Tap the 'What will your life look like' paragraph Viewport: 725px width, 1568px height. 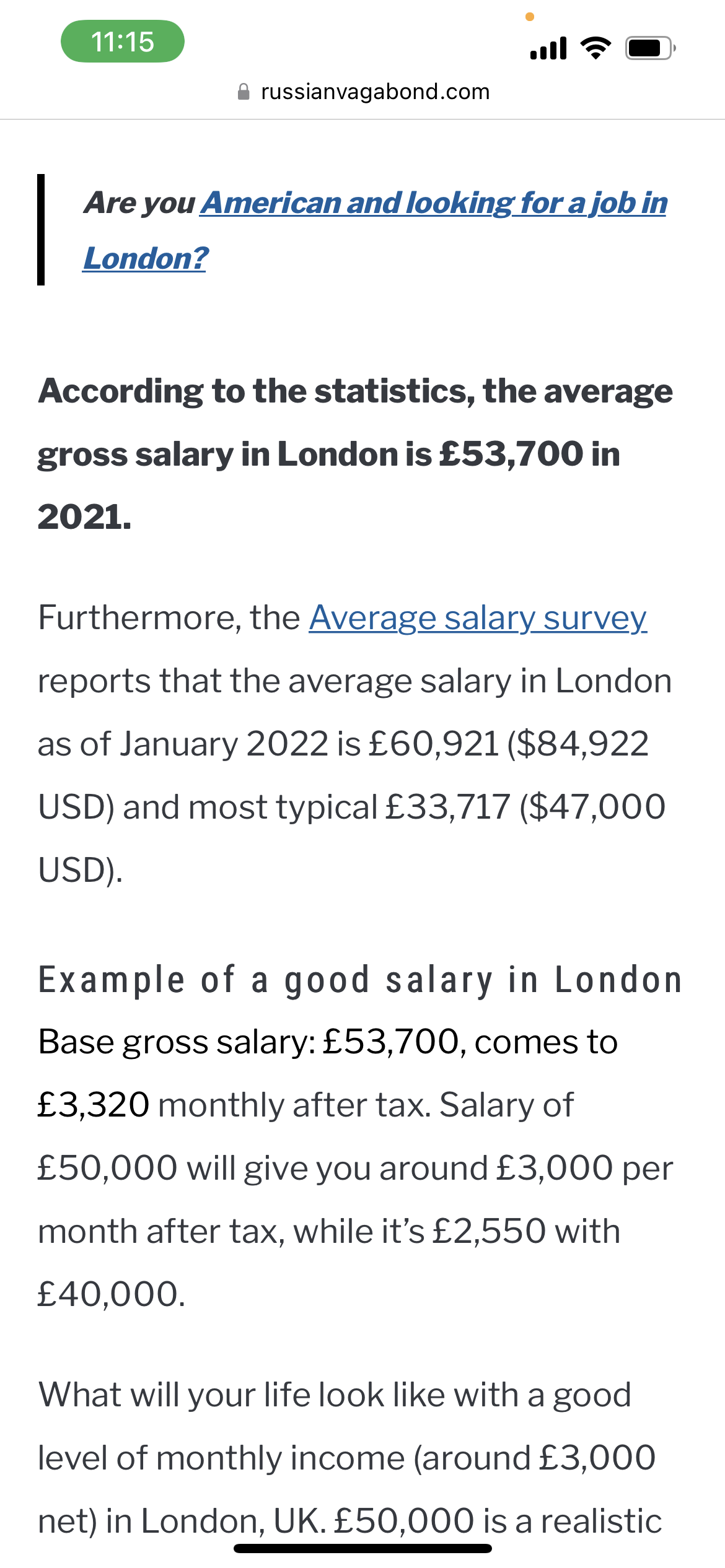335,1395
